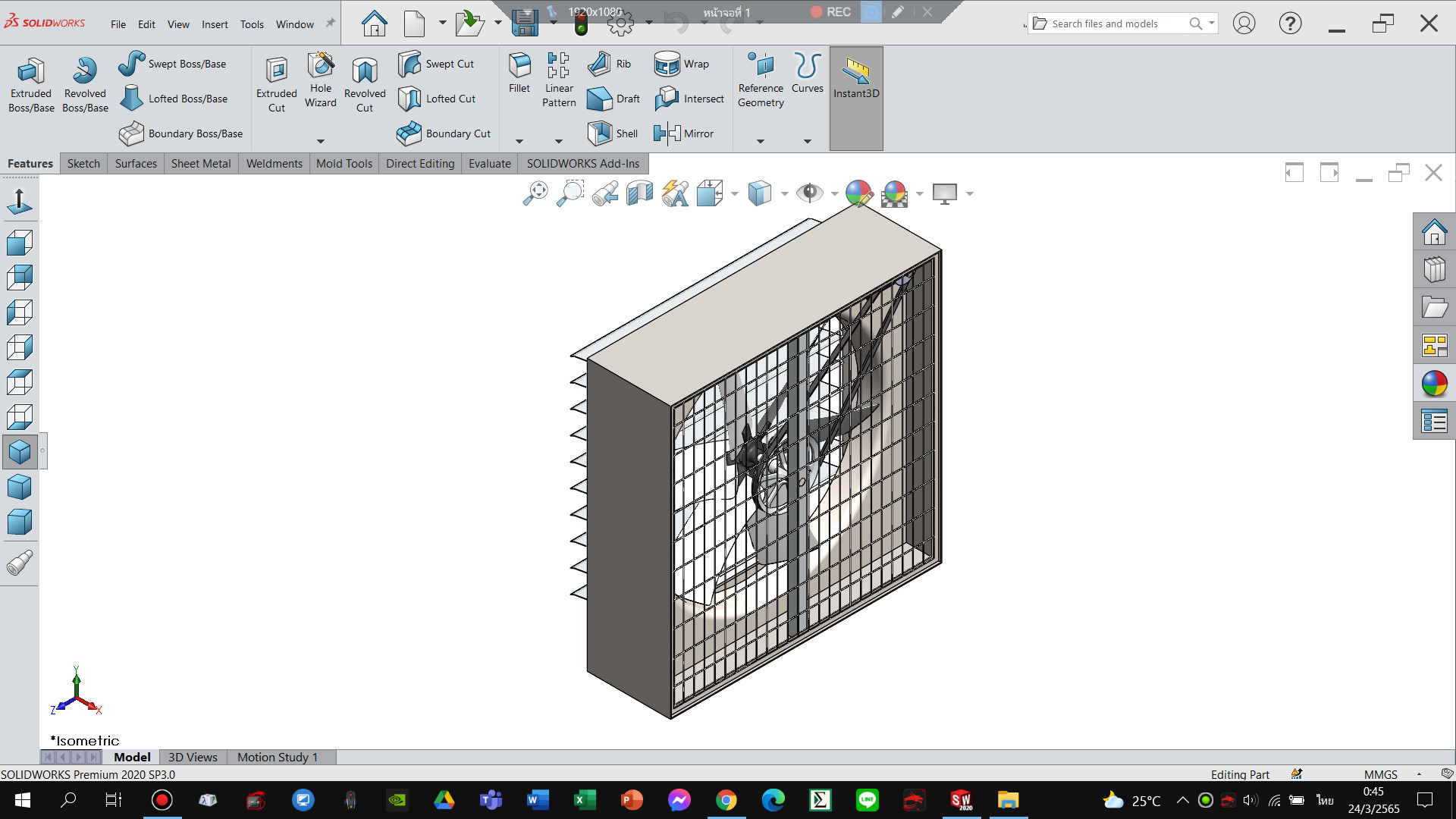Open the Zoom to Fit tool
Viewport: 1456px width, 819px height.
[535, 193]
